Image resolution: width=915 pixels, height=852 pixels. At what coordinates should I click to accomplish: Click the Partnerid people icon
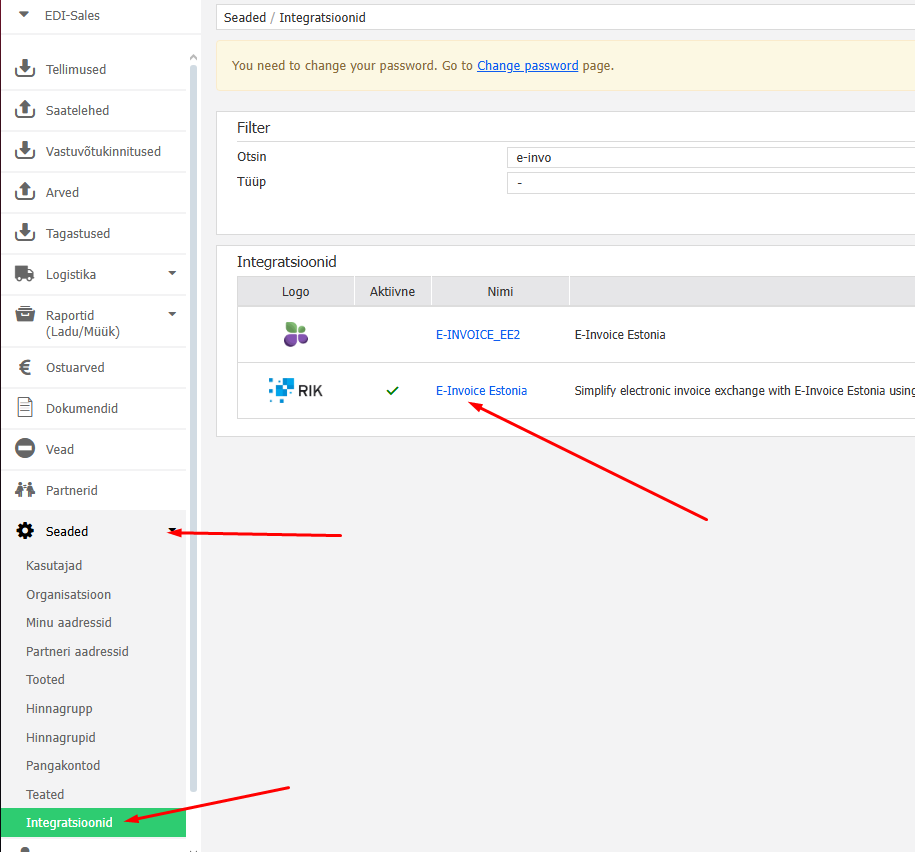click(26, 490)
